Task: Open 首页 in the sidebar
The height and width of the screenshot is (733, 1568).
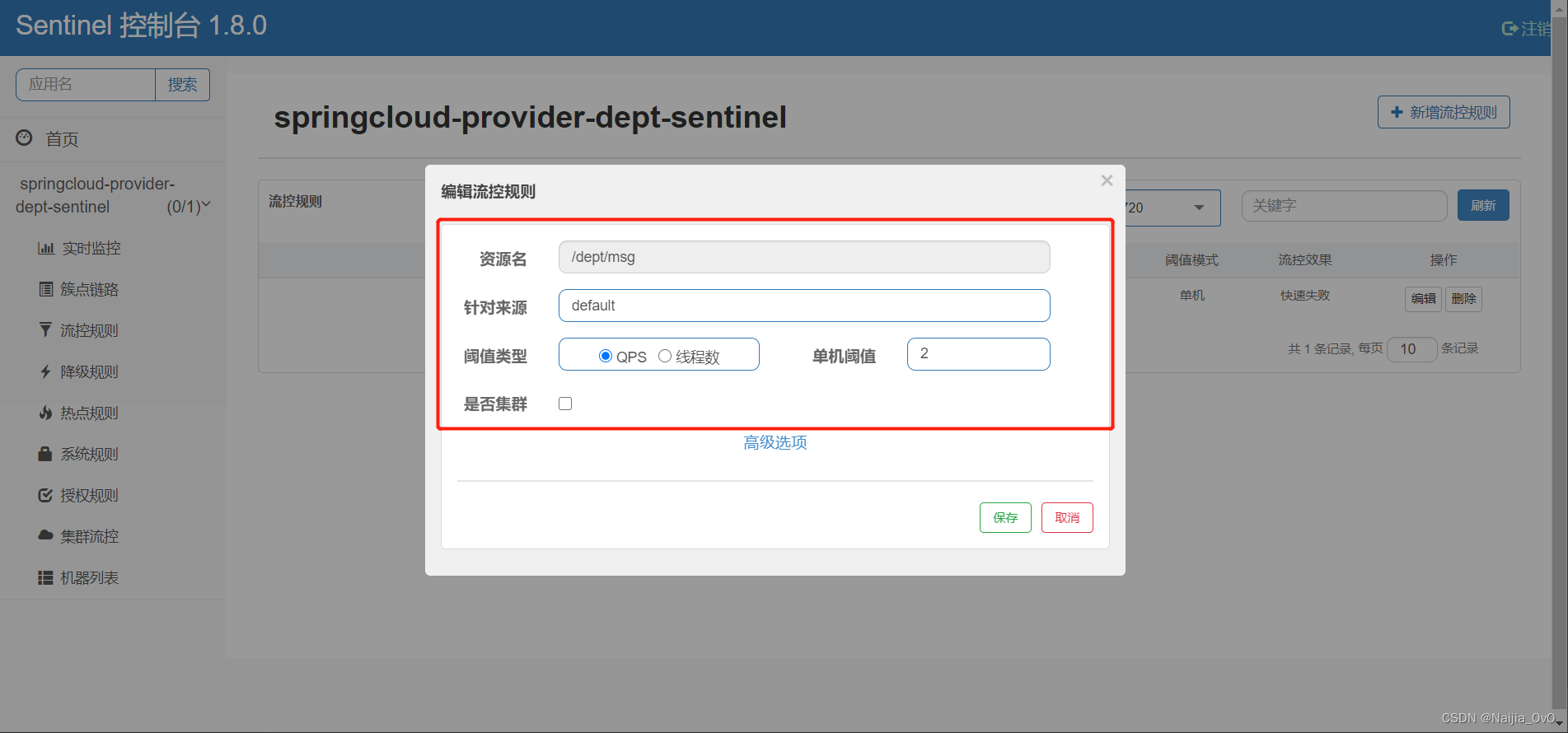Action: [x=62, y=139]
